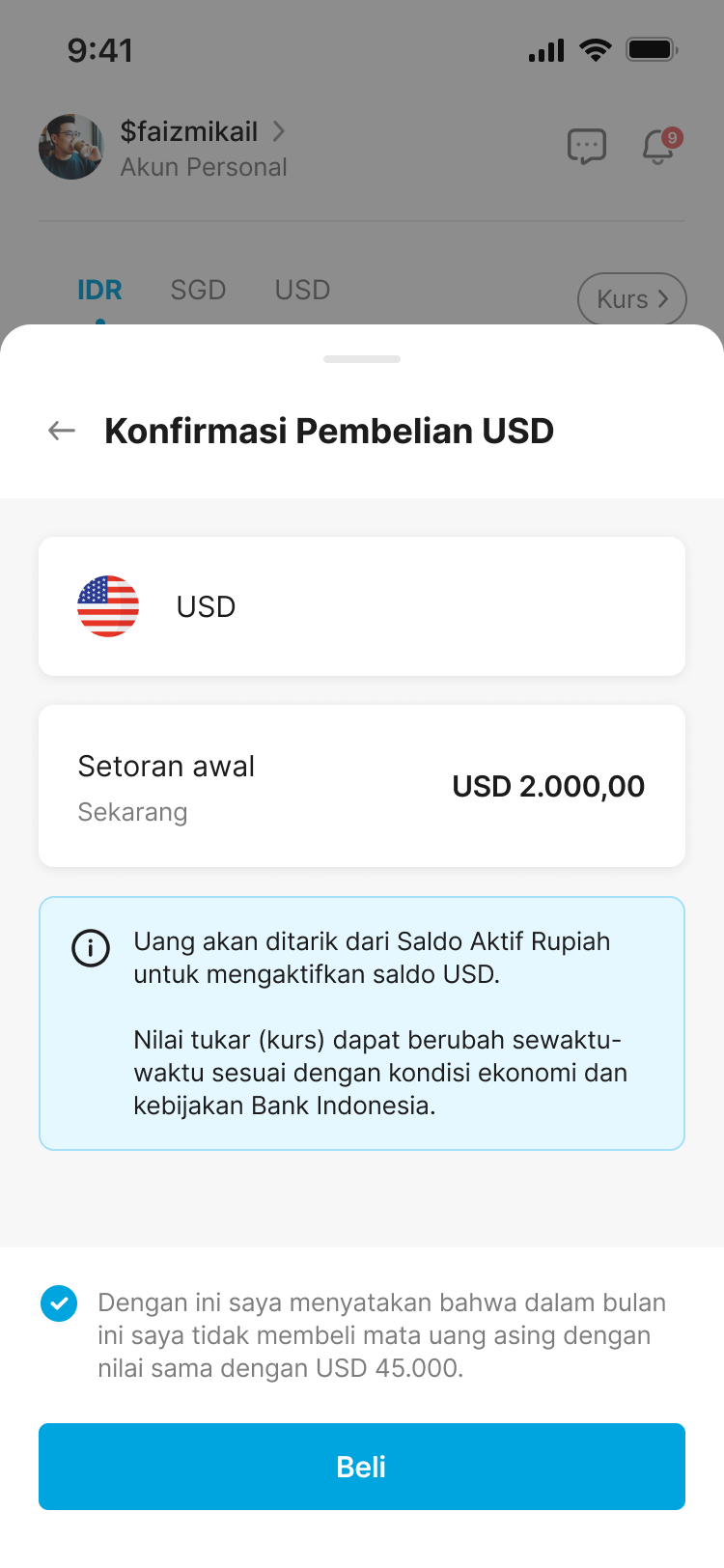Tap the back arrow icon

click(62, 431)
